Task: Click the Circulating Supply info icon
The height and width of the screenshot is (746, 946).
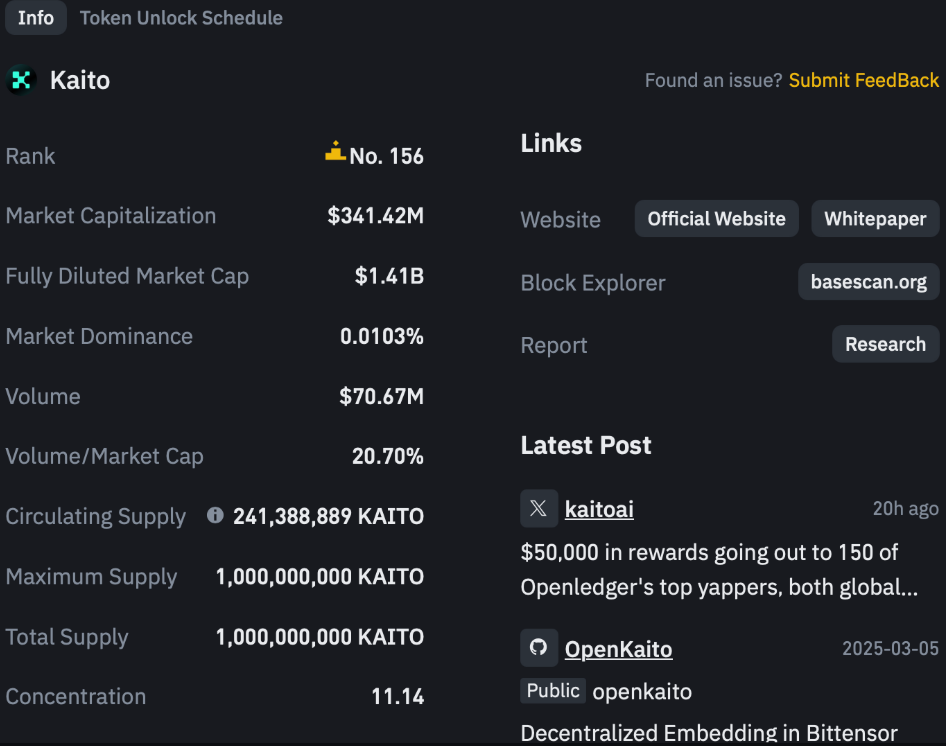Action: coord(215,515)
